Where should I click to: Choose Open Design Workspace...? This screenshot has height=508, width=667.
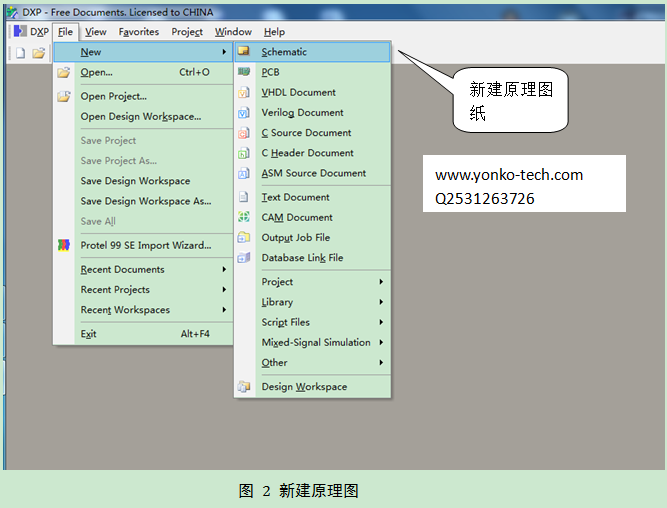[143, 116]
